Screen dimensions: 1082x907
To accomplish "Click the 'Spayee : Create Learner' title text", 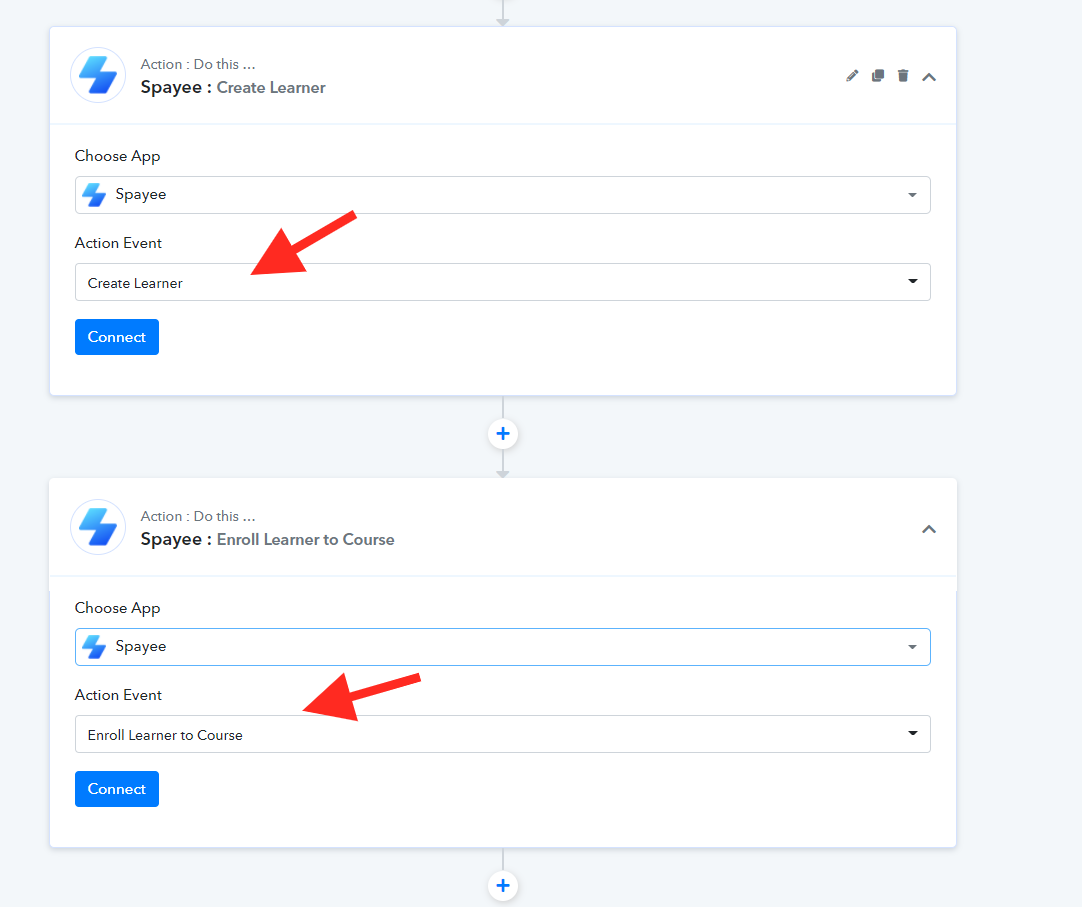I will (233, 88).
